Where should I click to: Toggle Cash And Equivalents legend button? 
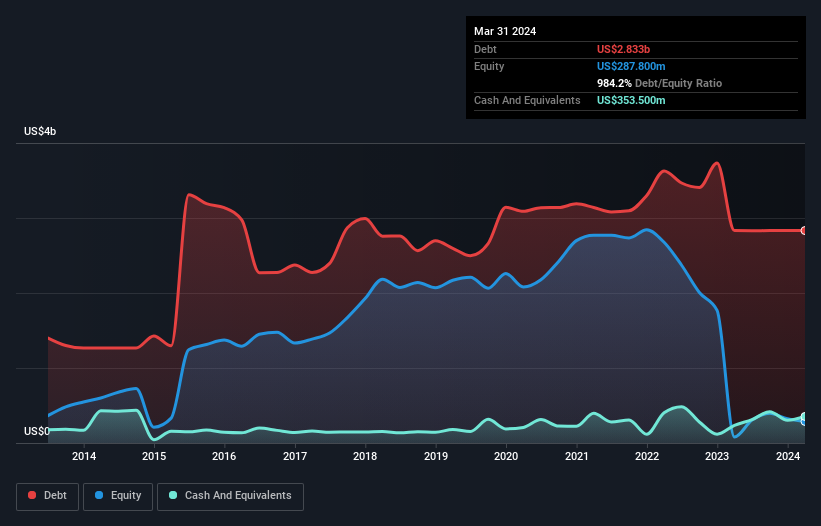(230, 496)
